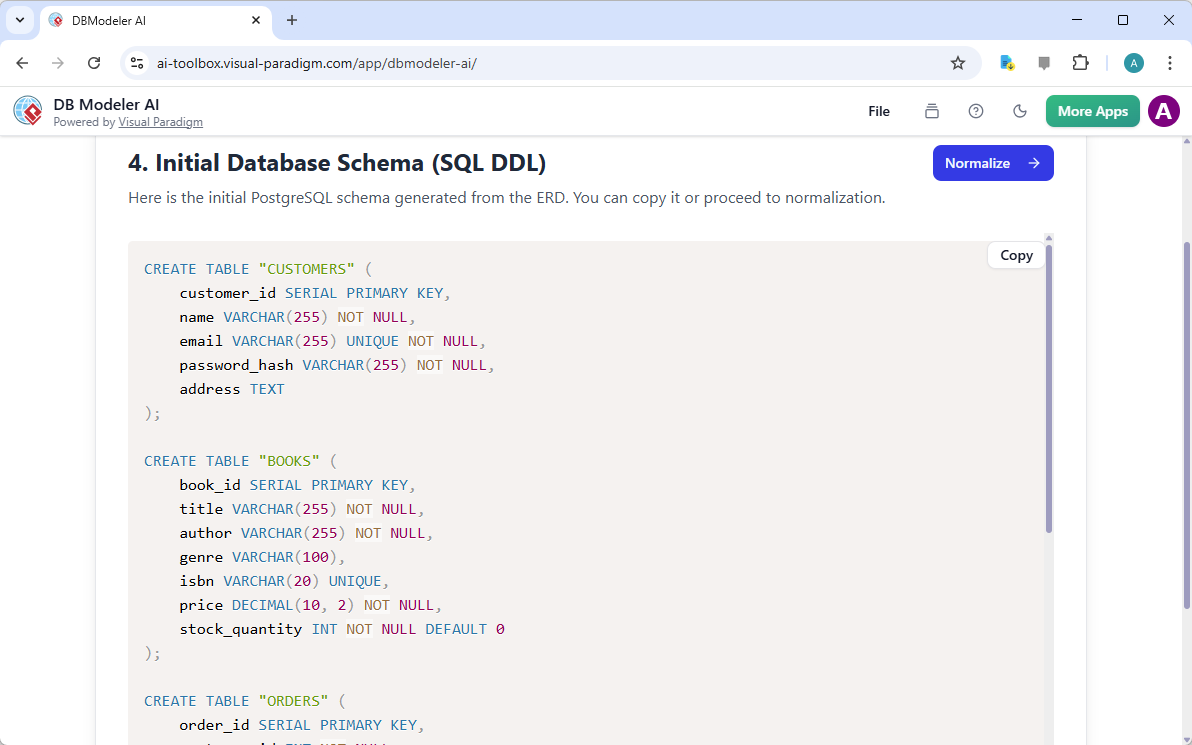Click the account avatar in the app header
This screenshot has width=1192, height=745.
click(1163, 111)
